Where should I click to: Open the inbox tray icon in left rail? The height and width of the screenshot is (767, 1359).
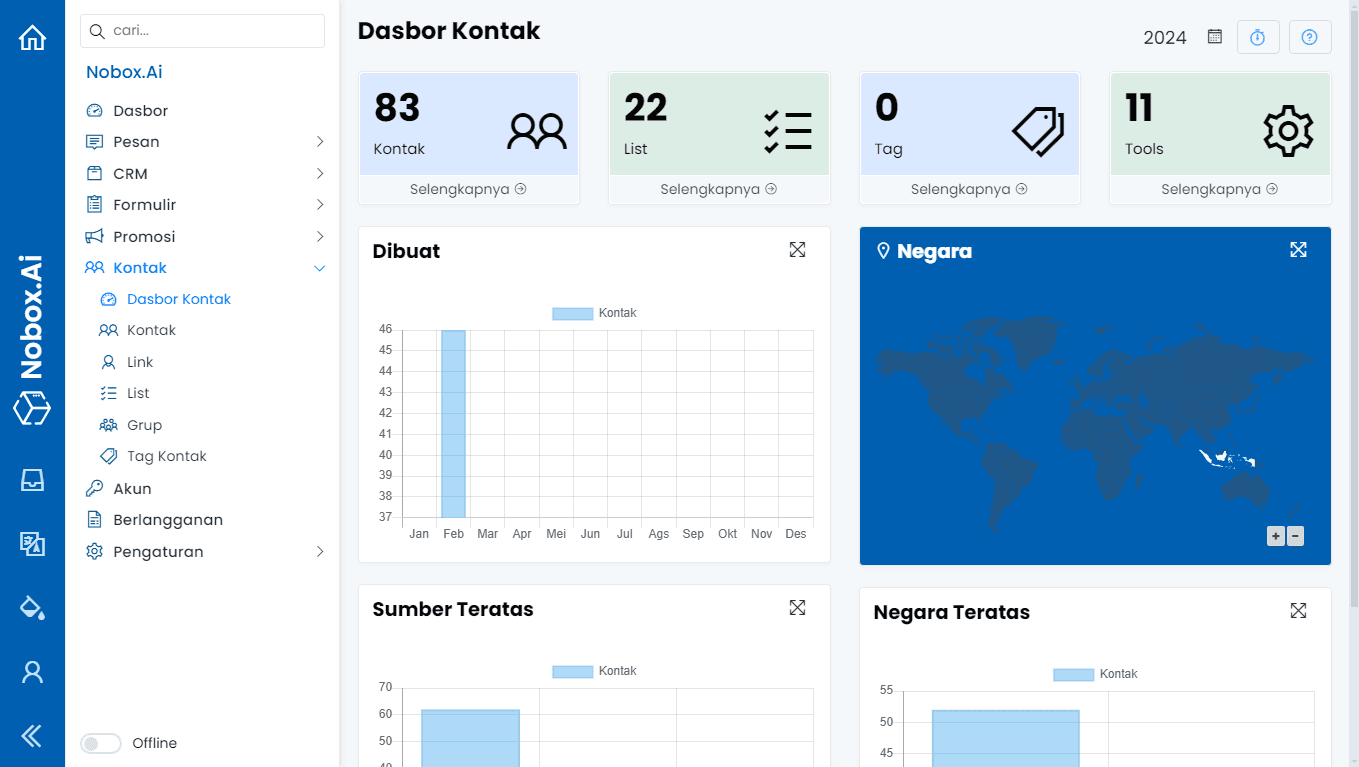point(32,480)
